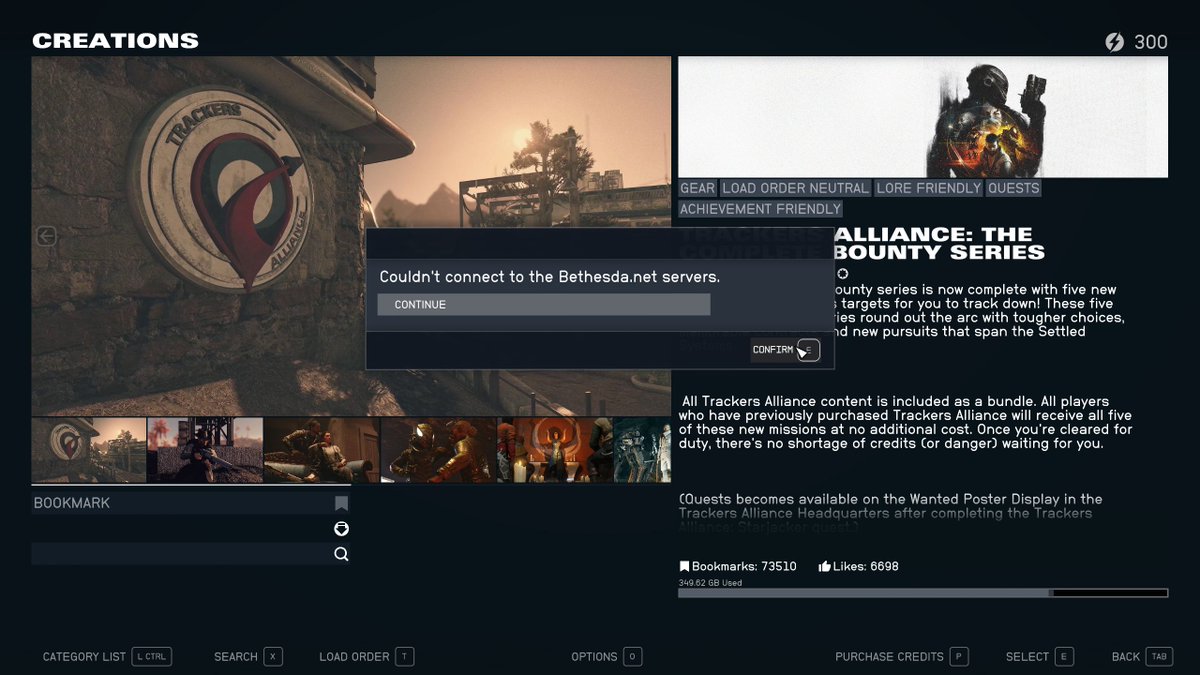Click the 349.62 GB Used label
This screenshot has height=675, width=1200.
710,582
